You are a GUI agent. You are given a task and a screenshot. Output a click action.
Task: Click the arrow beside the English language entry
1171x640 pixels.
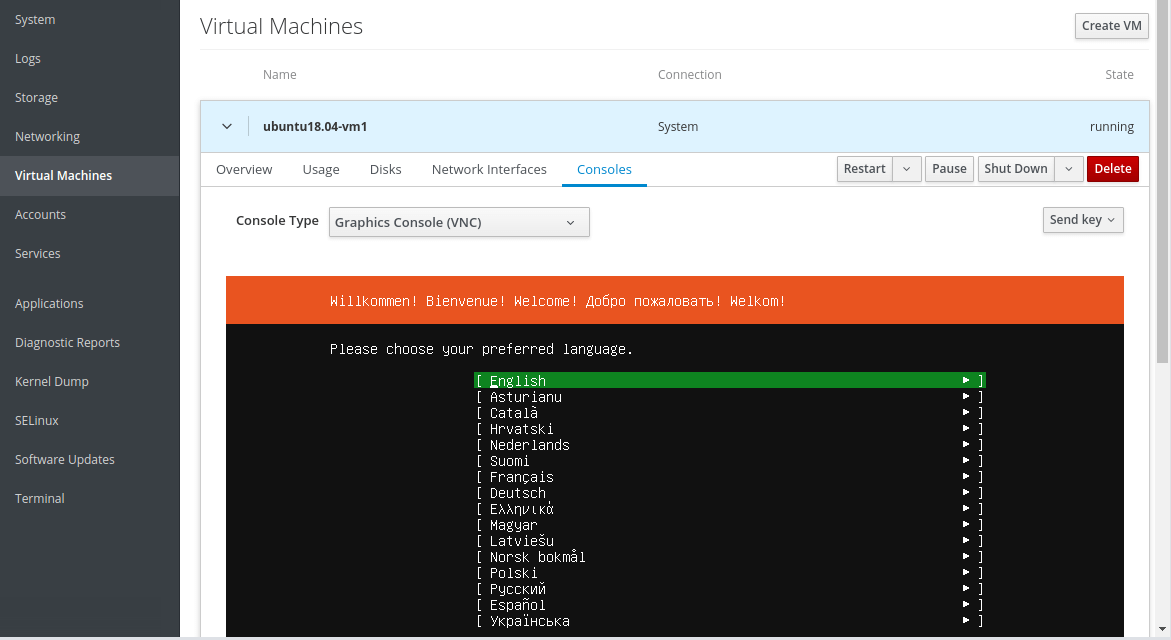[966, 381]
